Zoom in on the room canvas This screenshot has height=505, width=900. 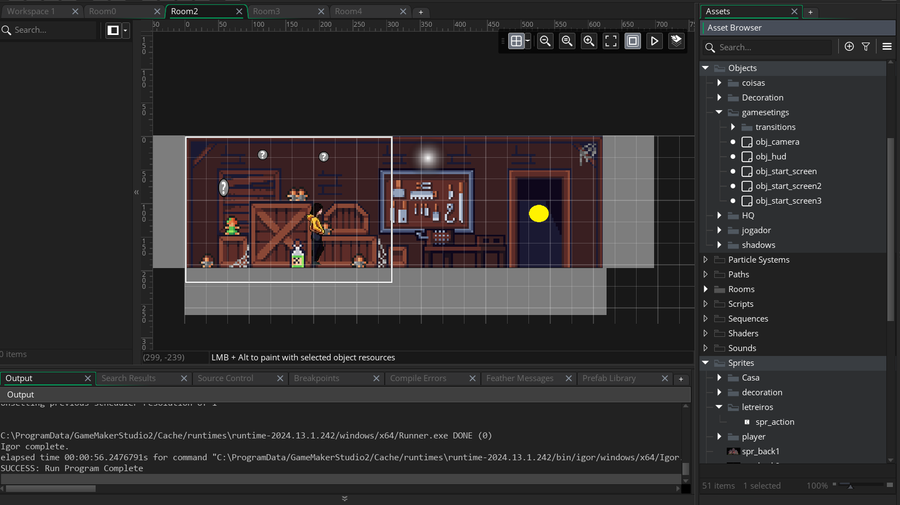point(588,41)
